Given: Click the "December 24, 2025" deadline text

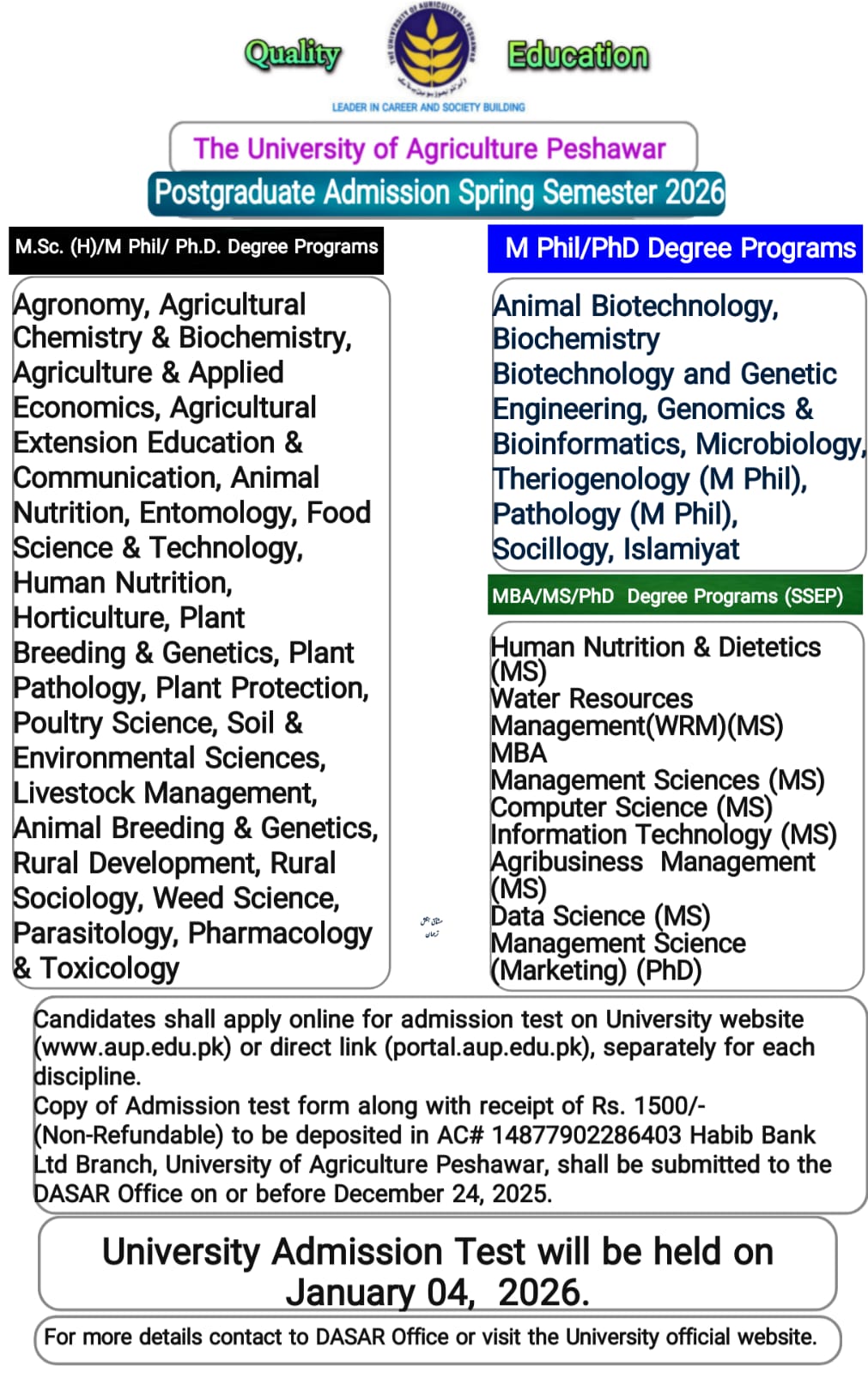Looking at the screenshot, I should (442, 1194).
